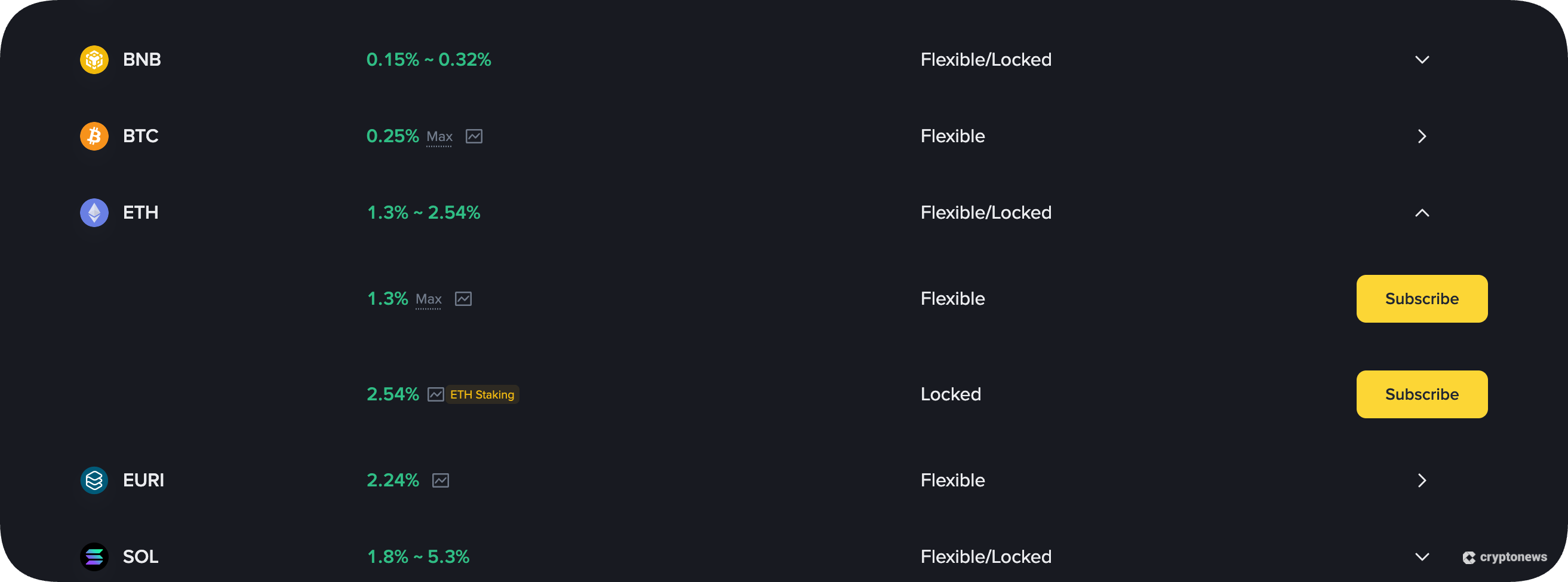Click the BNB coin icon
Viewport: 1568px width, 582px height.
94,59
